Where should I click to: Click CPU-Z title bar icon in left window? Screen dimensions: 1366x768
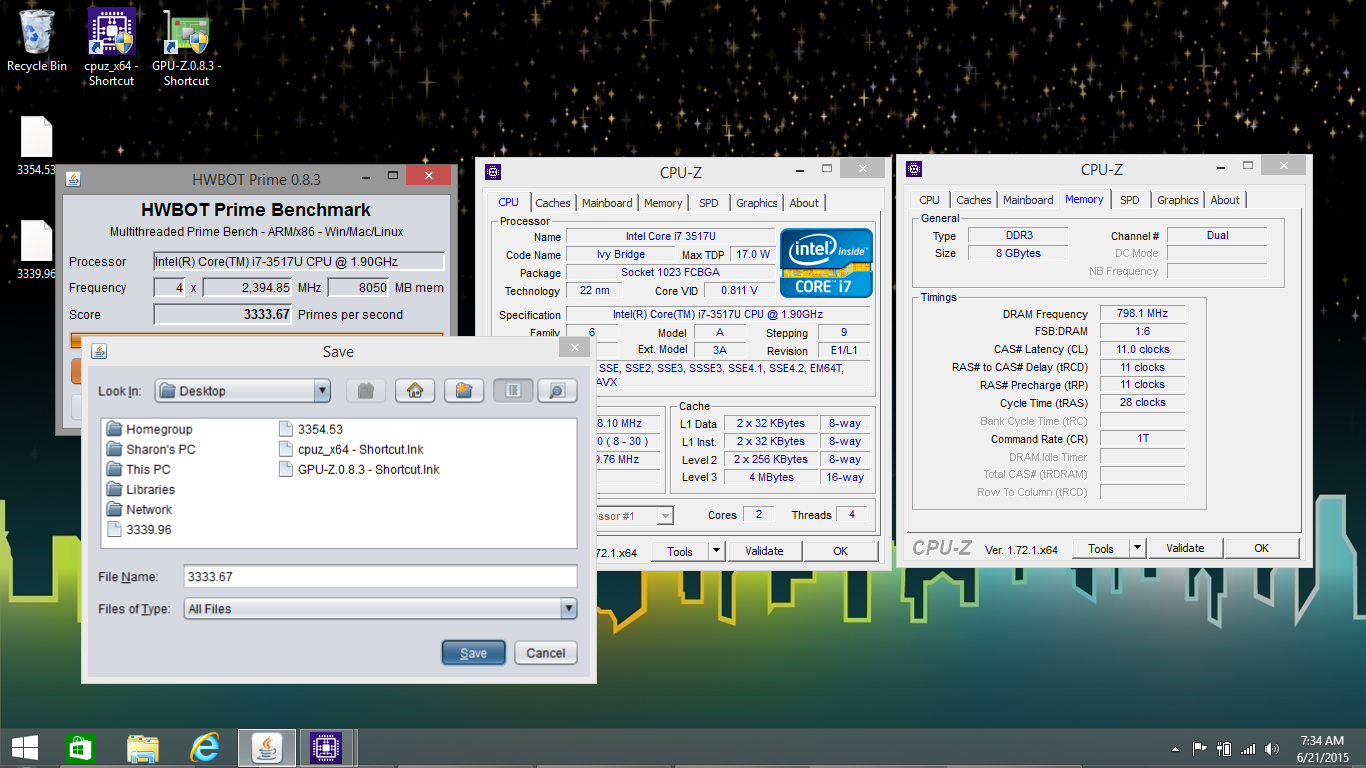pyautogui.click(x=493, y=172)
